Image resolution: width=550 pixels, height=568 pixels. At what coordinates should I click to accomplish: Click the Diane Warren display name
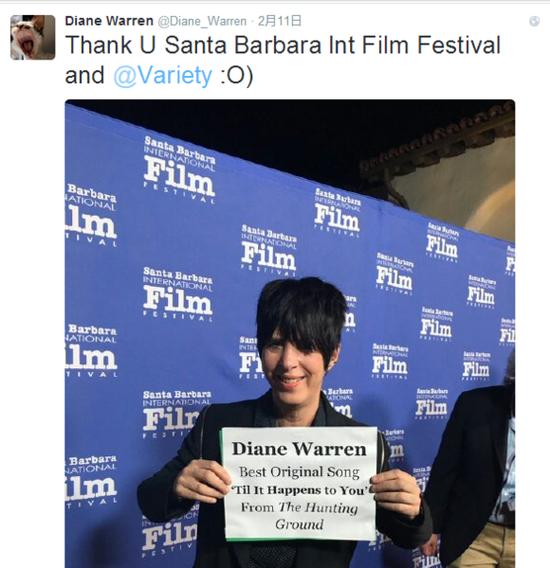pos(109,21)
